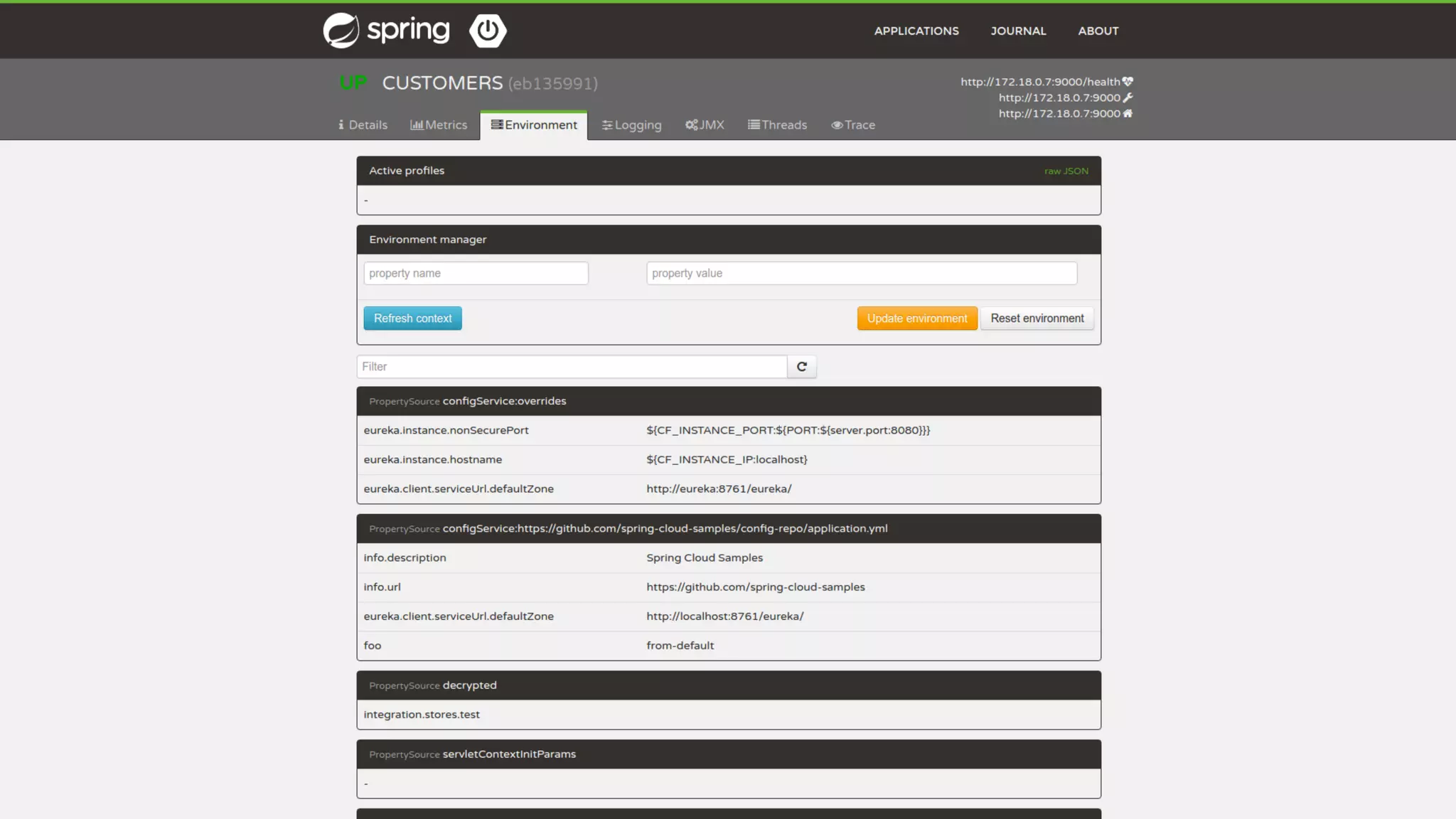1456x819 pixels.
Task: Open the Threads tab
Action: click(x=777, y=125)
